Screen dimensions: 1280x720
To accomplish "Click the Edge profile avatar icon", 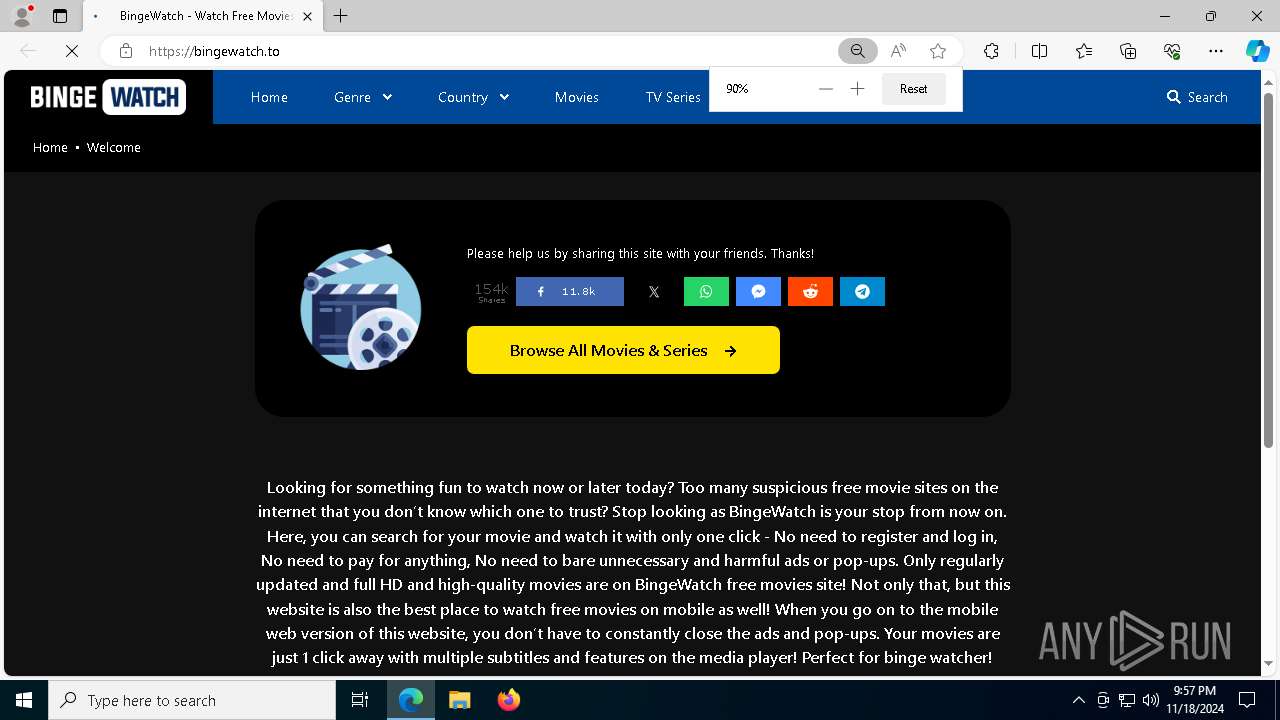I will point(21,16).
